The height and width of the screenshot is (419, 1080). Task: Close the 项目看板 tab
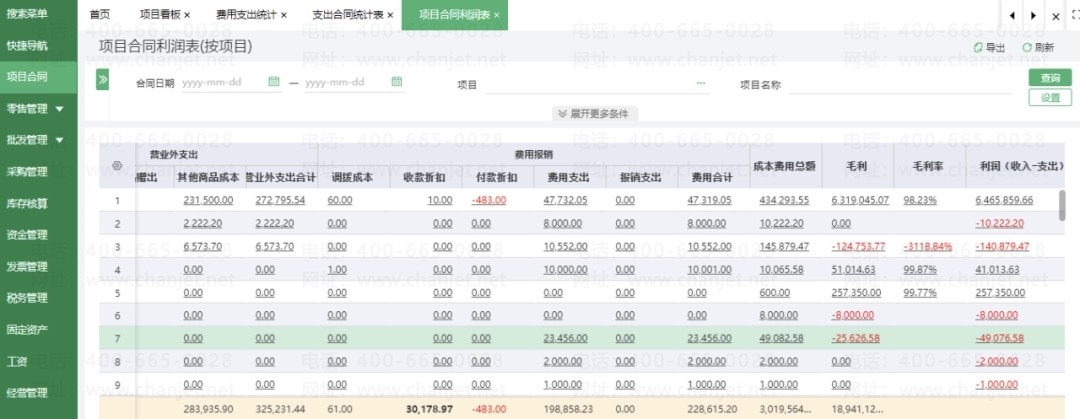187,15
